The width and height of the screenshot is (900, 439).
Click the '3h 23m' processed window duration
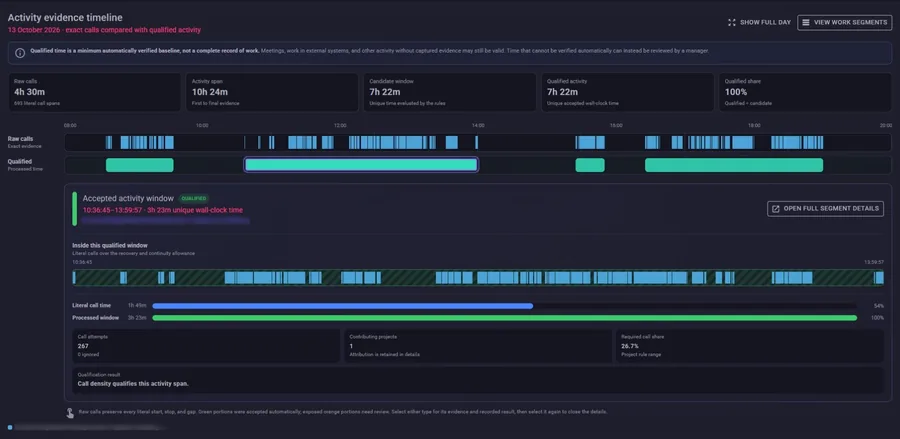(x=137, y=318)
